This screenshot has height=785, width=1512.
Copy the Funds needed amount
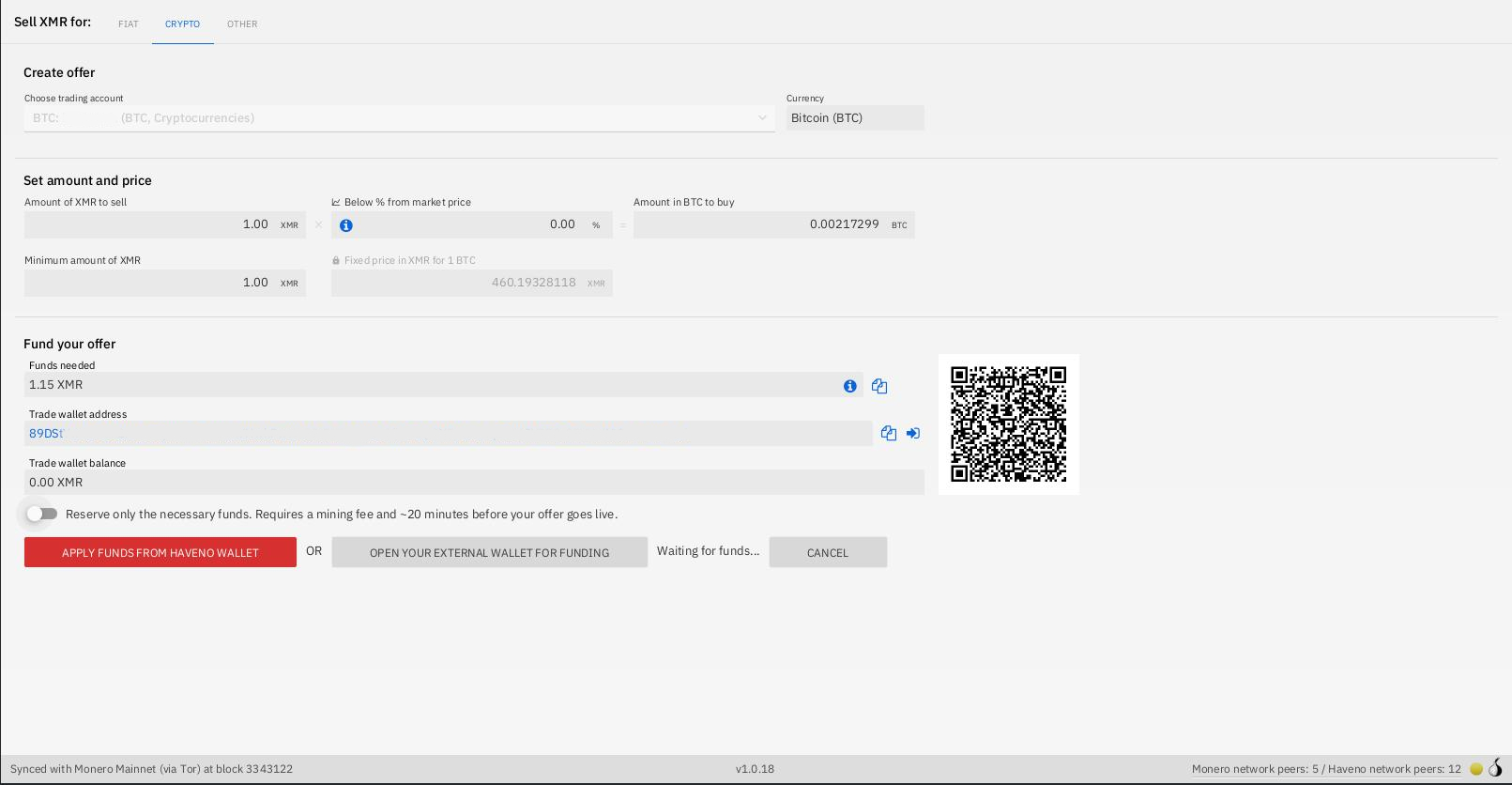point(879,386)
